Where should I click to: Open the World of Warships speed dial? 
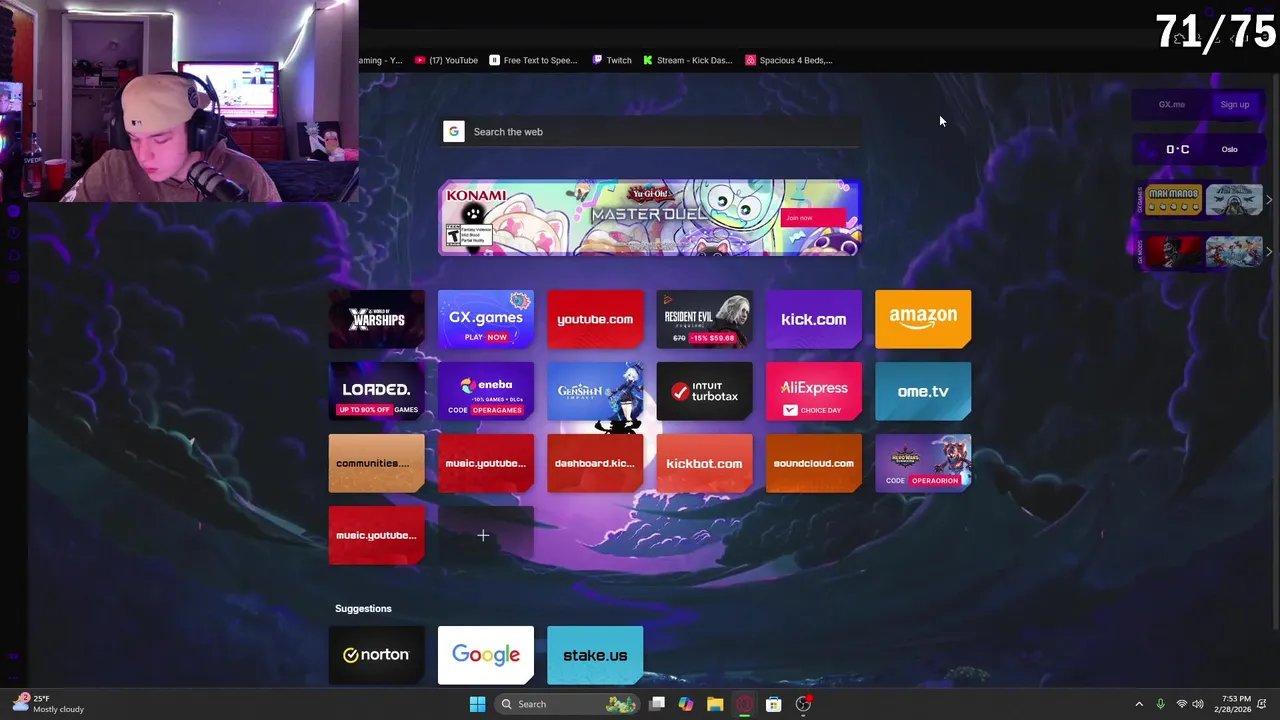[376, 319]
